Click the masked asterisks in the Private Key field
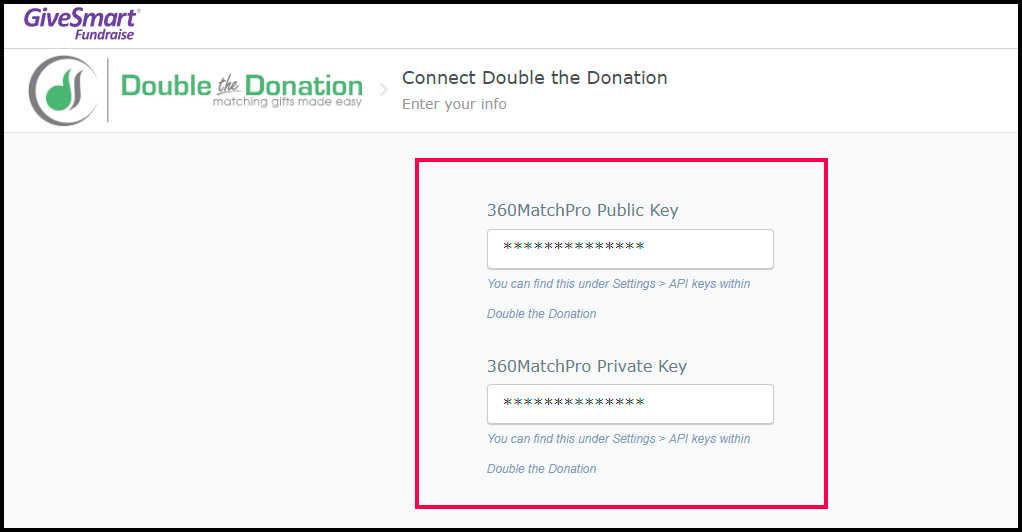This screenshot has height=532, width=1022. (x=573, y=403)
